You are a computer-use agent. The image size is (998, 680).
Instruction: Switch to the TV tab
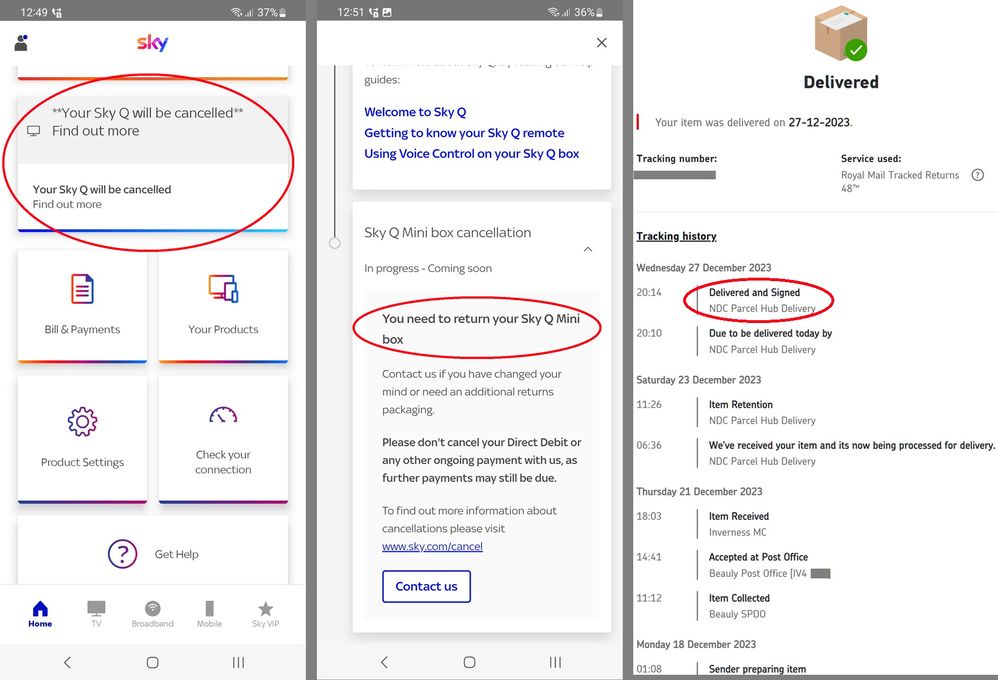click(96, 614)
